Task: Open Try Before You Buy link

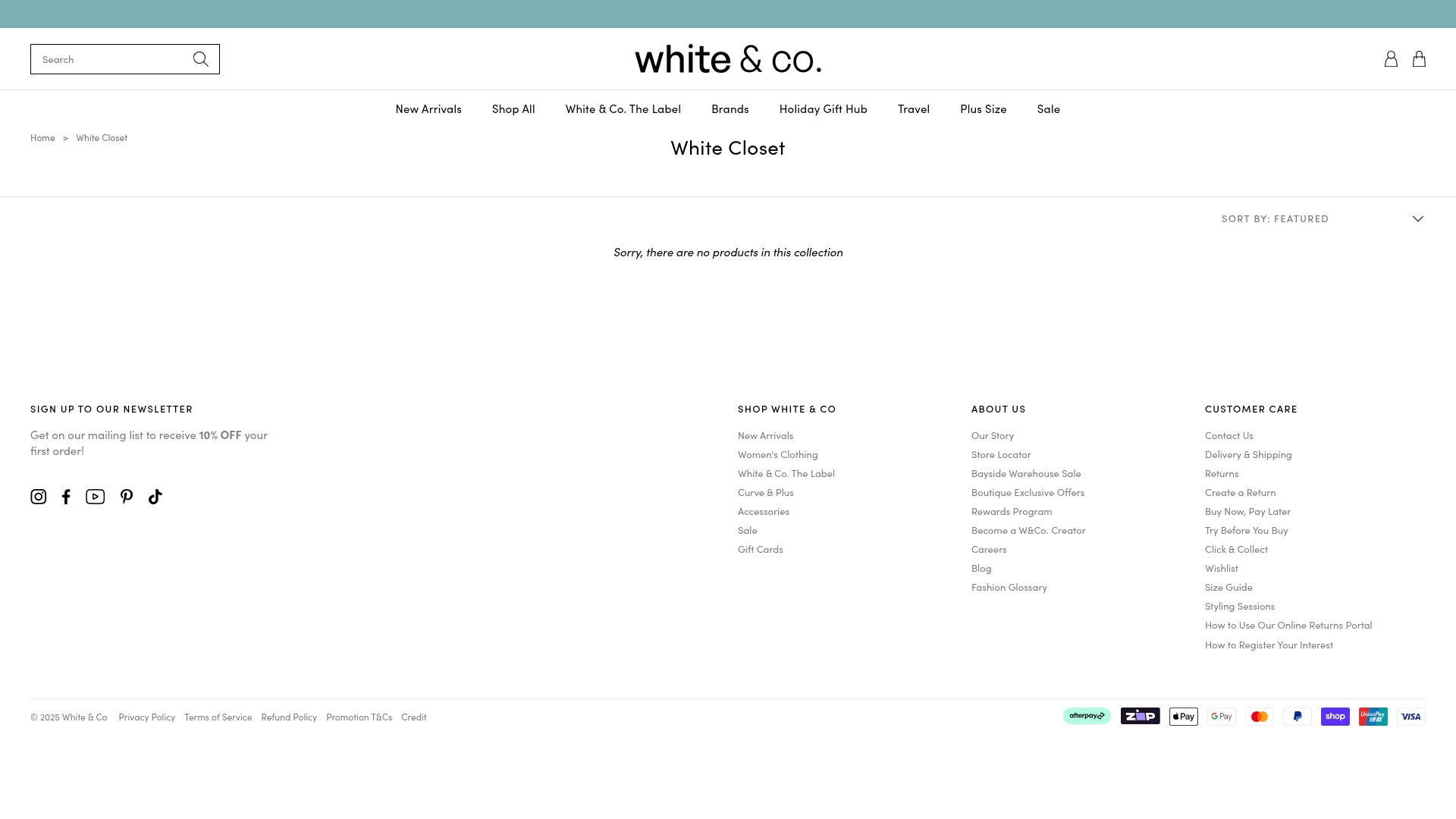Action: (1247, 530)
